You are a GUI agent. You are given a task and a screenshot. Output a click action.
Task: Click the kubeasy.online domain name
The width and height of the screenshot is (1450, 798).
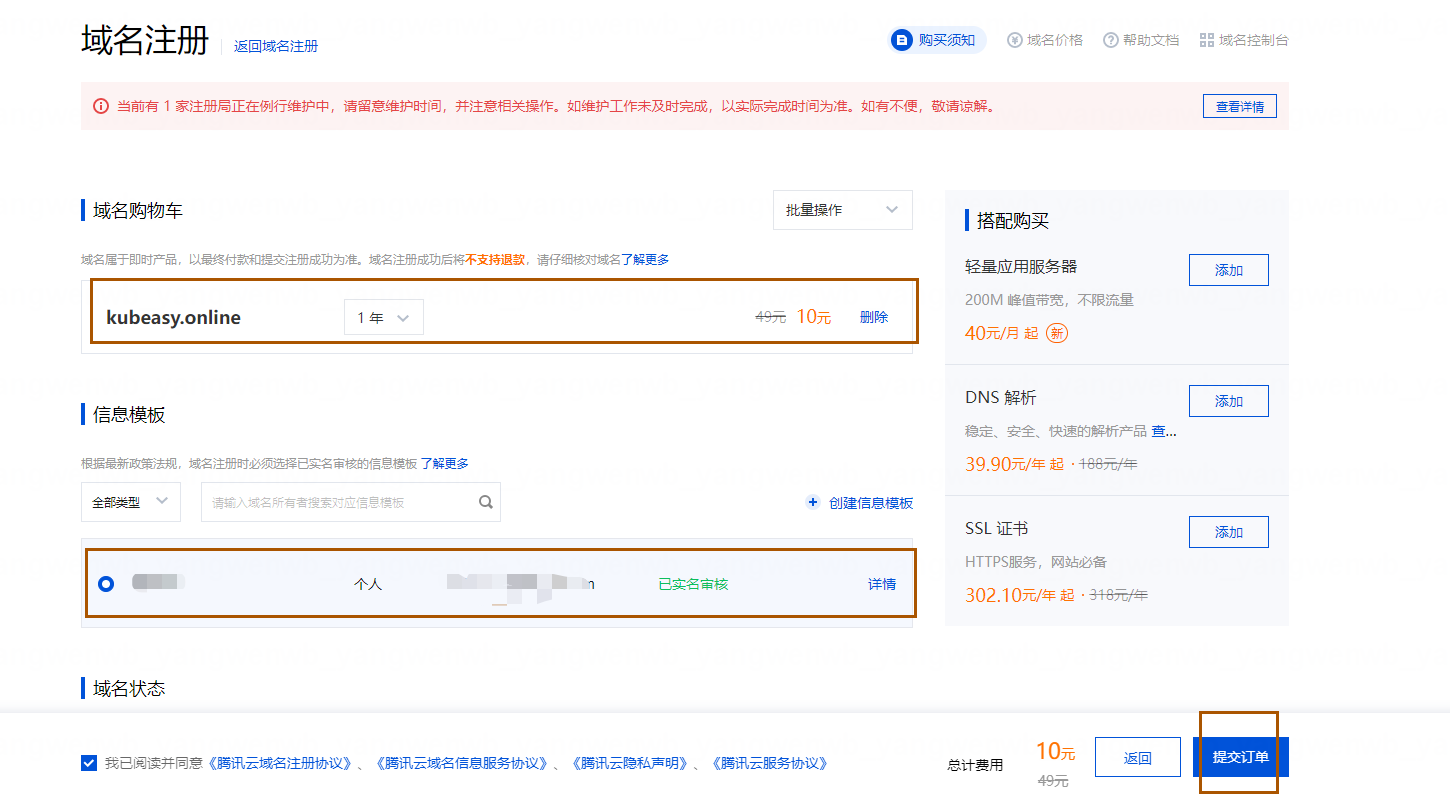click(174, 318)
